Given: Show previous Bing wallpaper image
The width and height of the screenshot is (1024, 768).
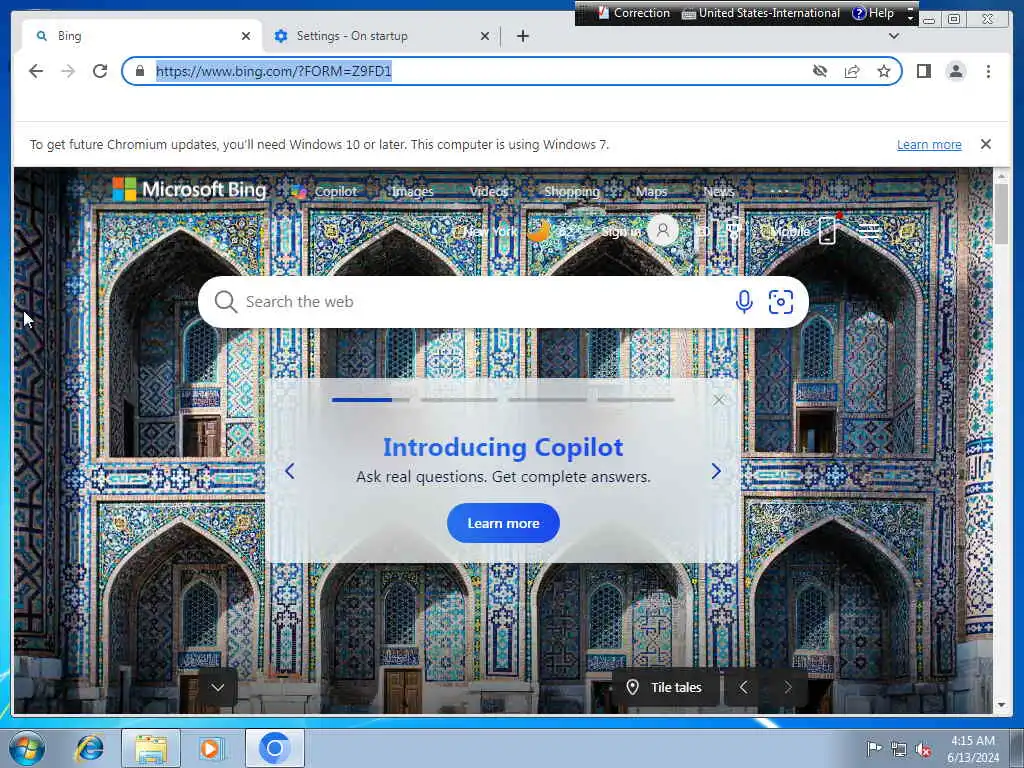Looking at the screenshot, I should 743,687.
